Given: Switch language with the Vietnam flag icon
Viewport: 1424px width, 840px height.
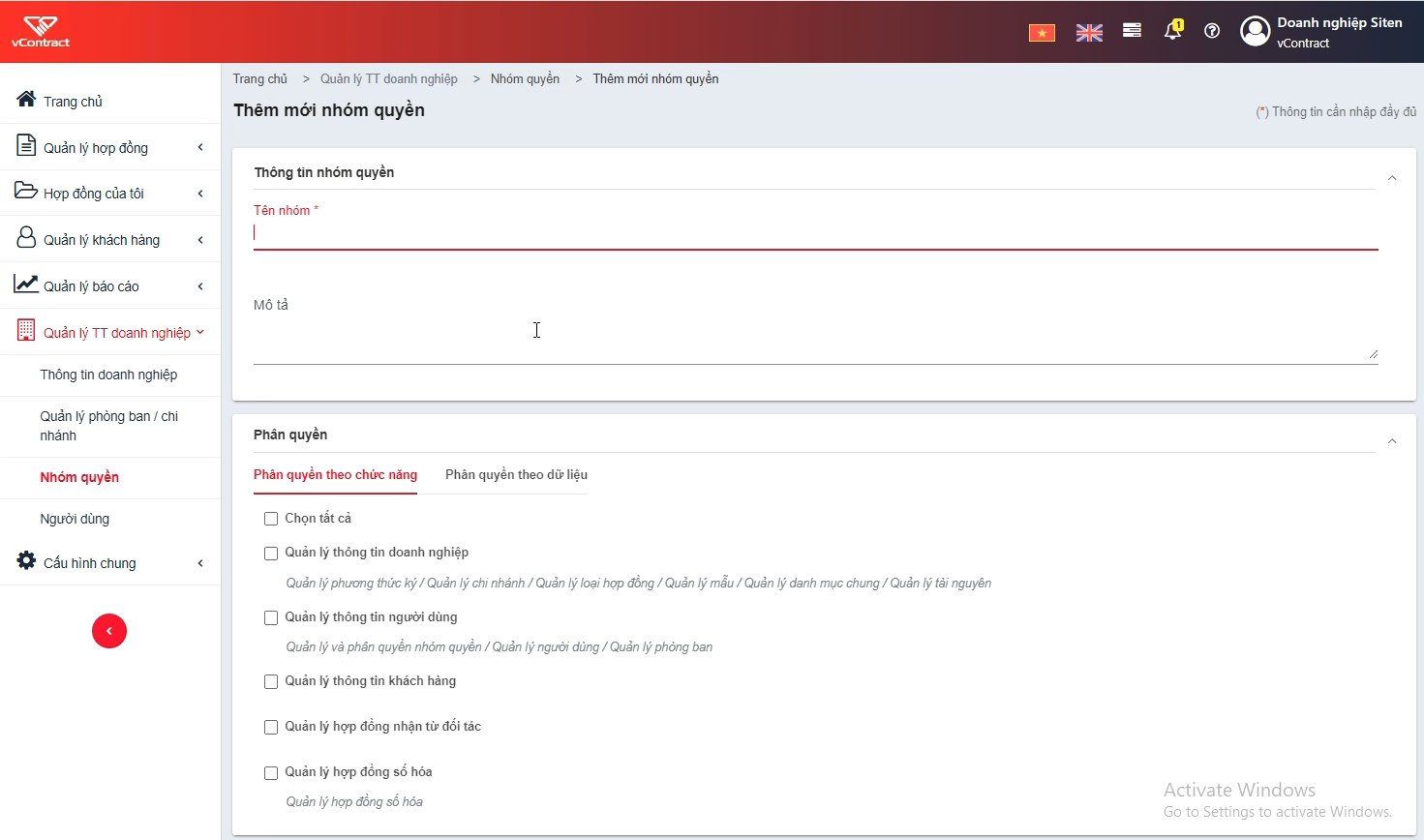Looking at the screenshot, I should [1042, 33].
